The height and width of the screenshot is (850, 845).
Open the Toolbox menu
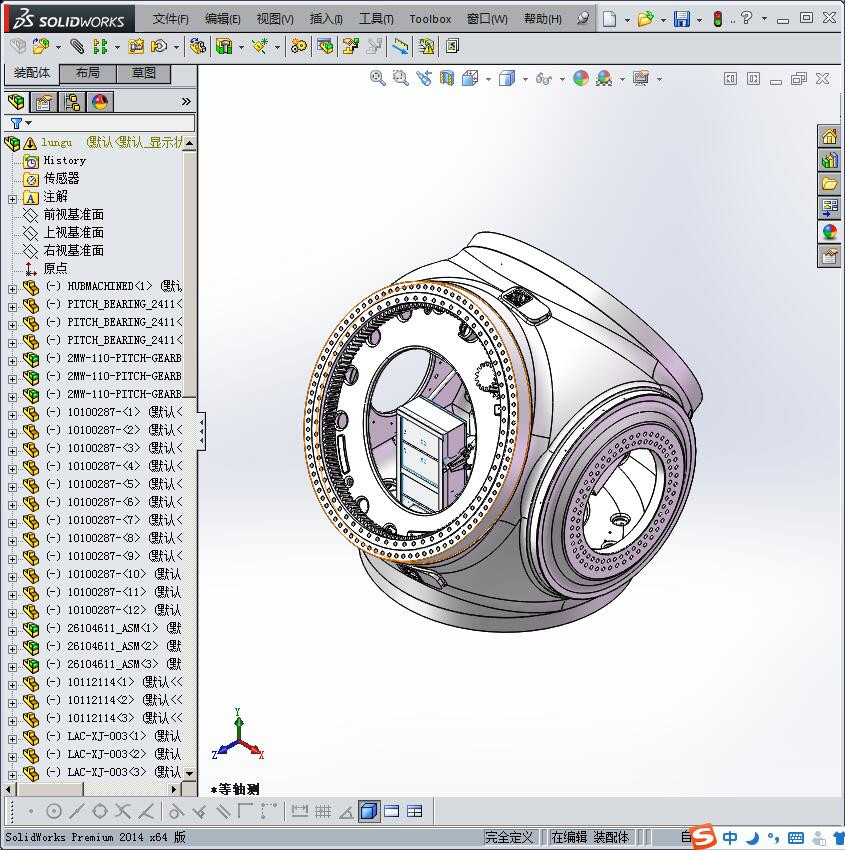(x=430, y=19)
